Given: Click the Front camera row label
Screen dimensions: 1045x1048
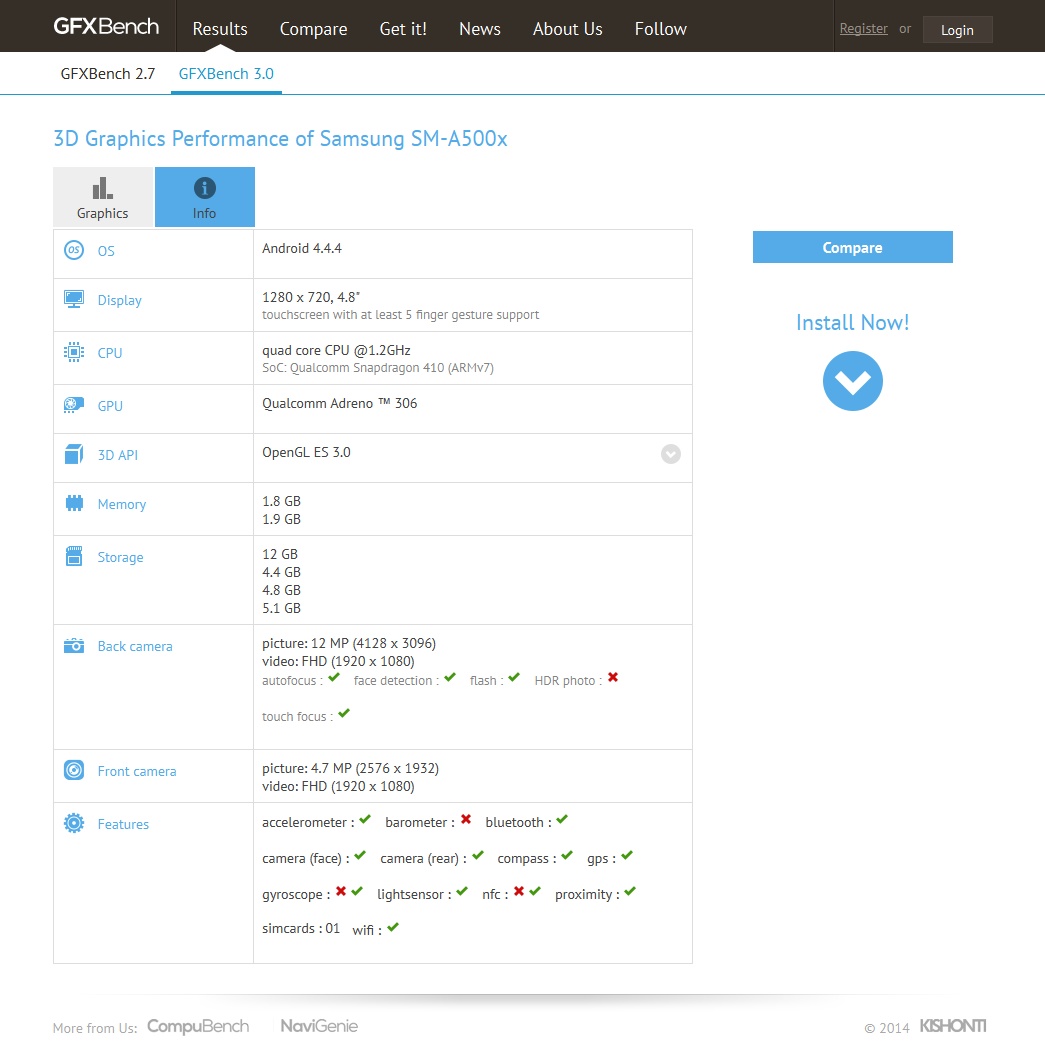Looking at the screenshot, I should (x=137, y=771).
